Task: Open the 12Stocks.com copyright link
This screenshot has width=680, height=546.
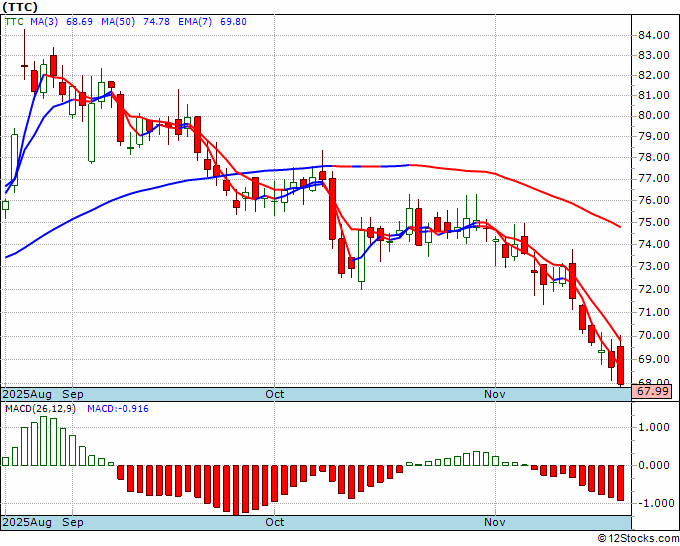Action: [x=639, y=539]
